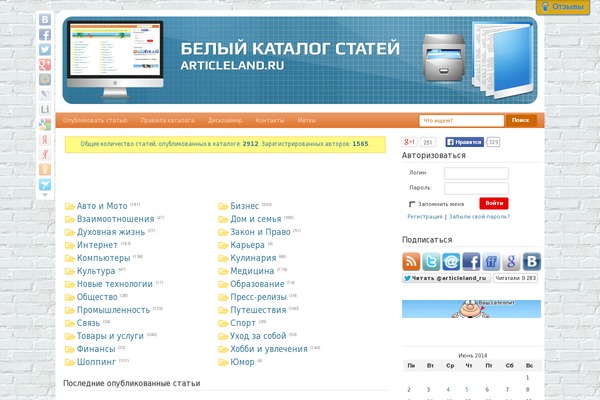
Task: Open Дисклаймер menu item
Action: point(225,120)
